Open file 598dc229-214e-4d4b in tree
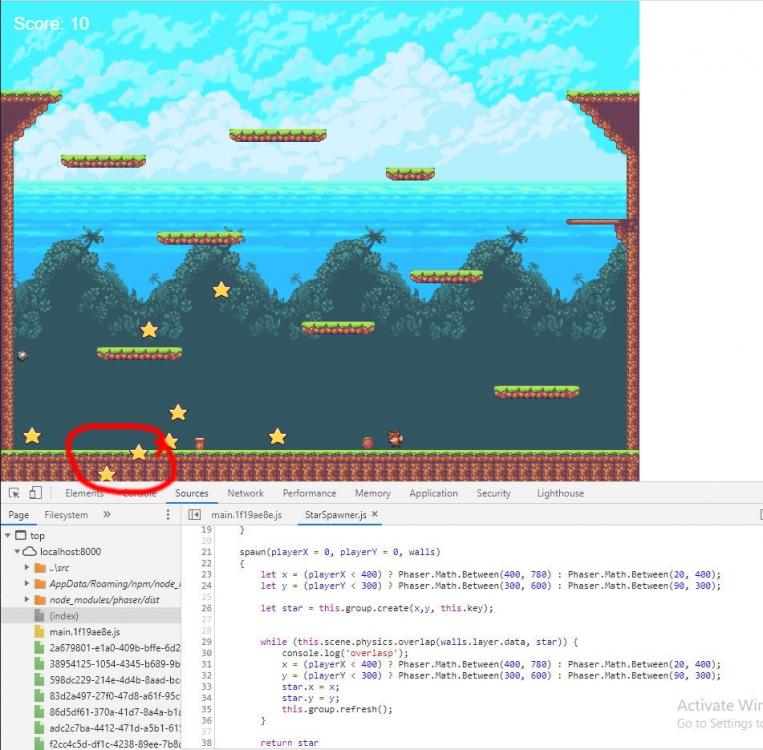 pyautogui.click(x=115, y=680)
